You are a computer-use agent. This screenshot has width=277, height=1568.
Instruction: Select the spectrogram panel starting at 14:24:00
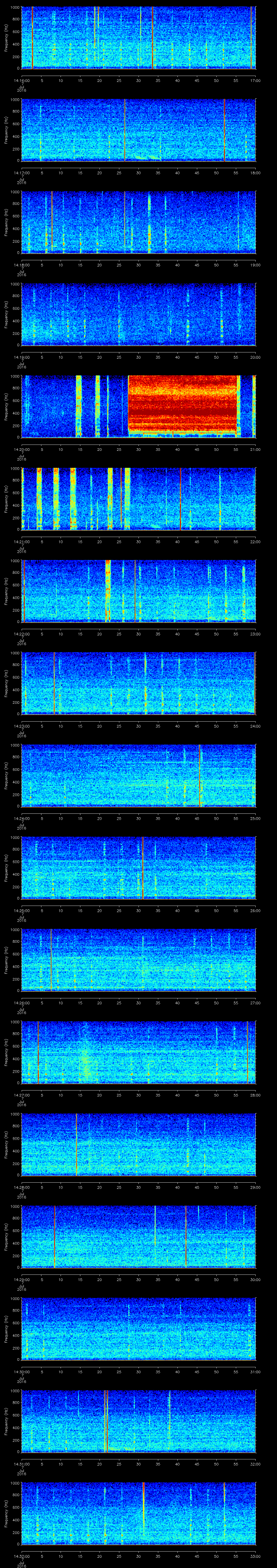coord(138,775)
